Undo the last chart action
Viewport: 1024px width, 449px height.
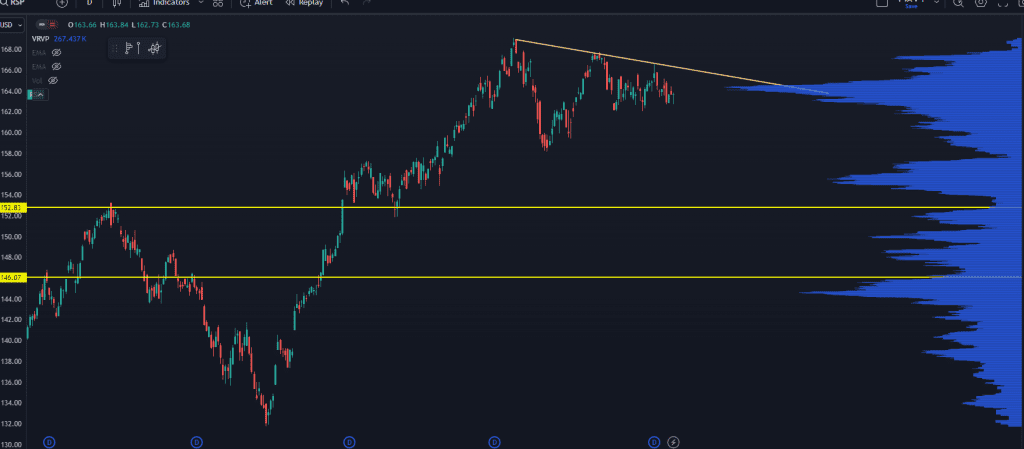pyautogui.click(x=345, y=3)
